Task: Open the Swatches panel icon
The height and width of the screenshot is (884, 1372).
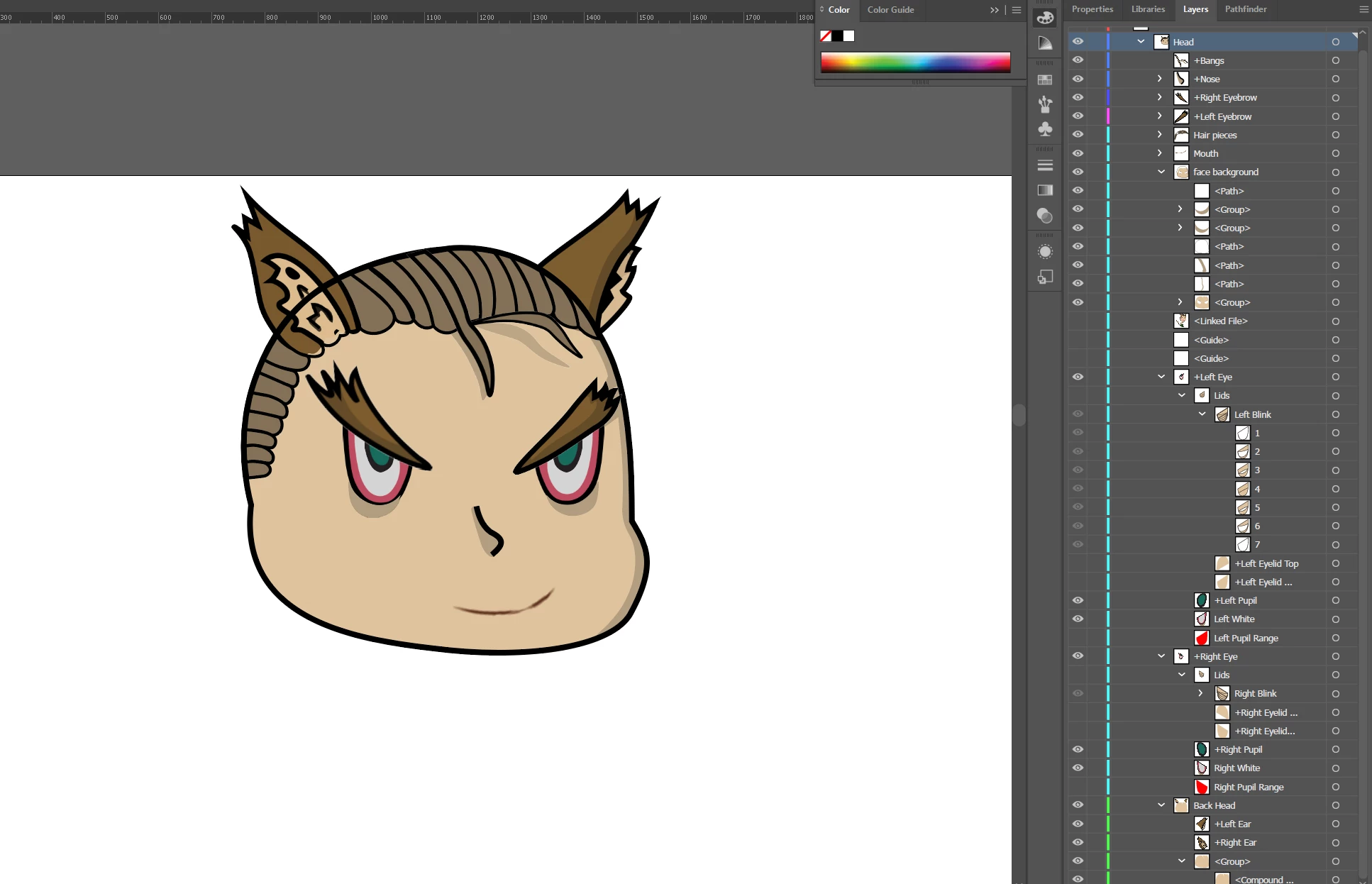Action: coord(1045,80)
